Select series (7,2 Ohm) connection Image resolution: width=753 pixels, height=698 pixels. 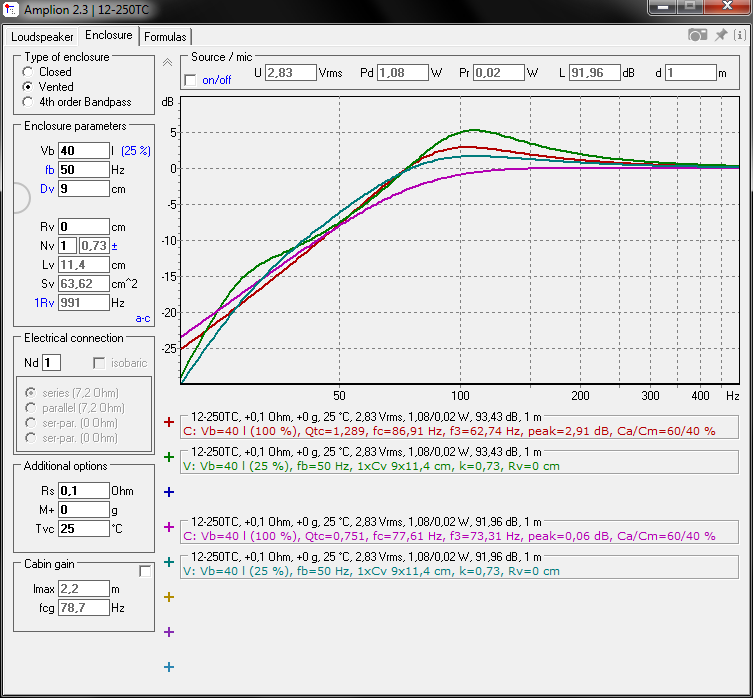pyautogui.click(x=30, y=393)
